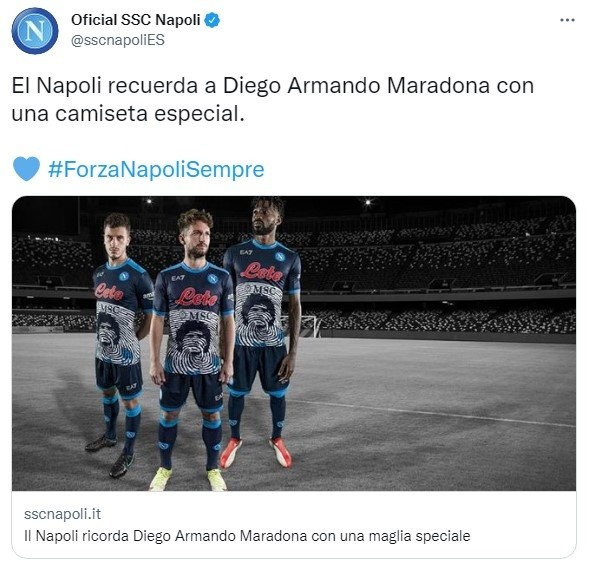Follow the #ForzaNapoliSempre hashtag
589x563 pixels.
tap(156, 169)
